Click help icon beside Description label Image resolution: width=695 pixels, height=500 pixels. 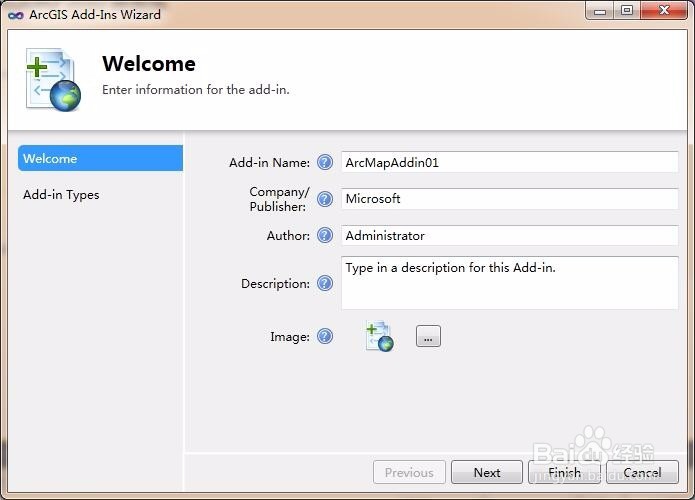325,283
